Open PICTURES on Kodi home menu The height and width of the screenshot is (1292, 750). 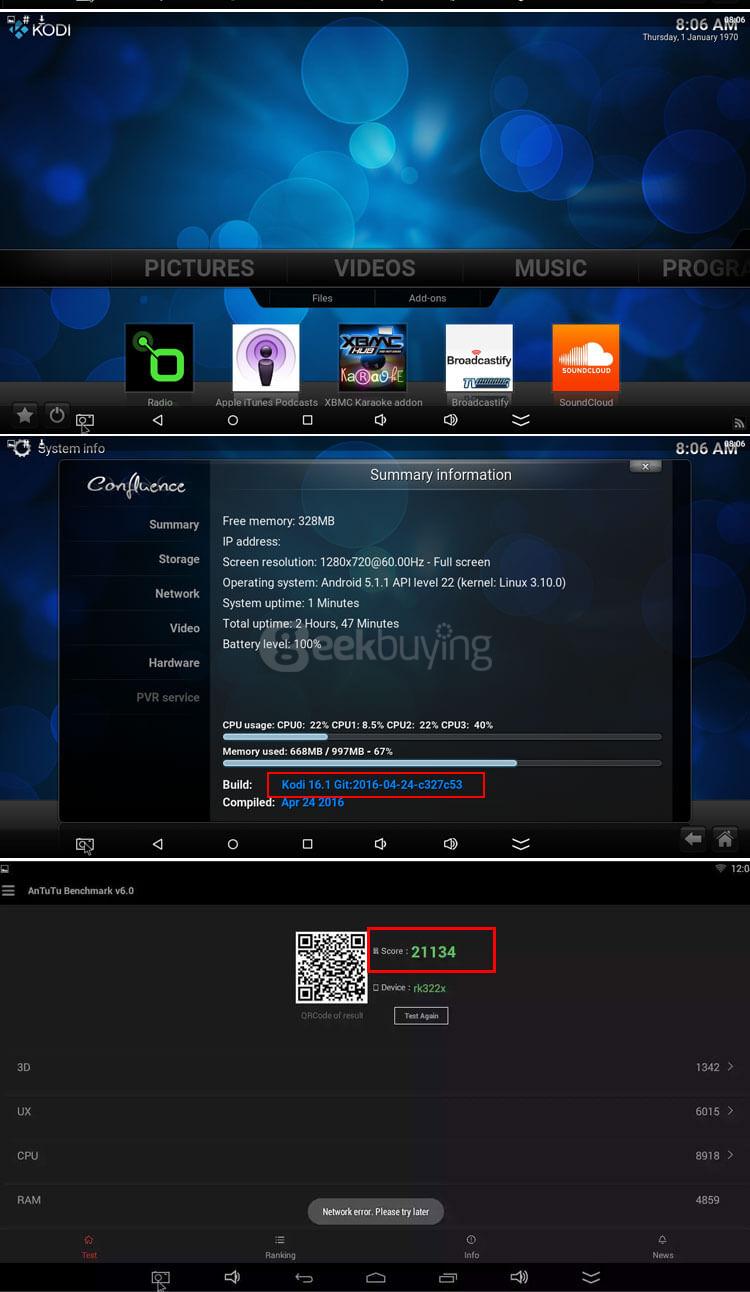click(199, 268)
